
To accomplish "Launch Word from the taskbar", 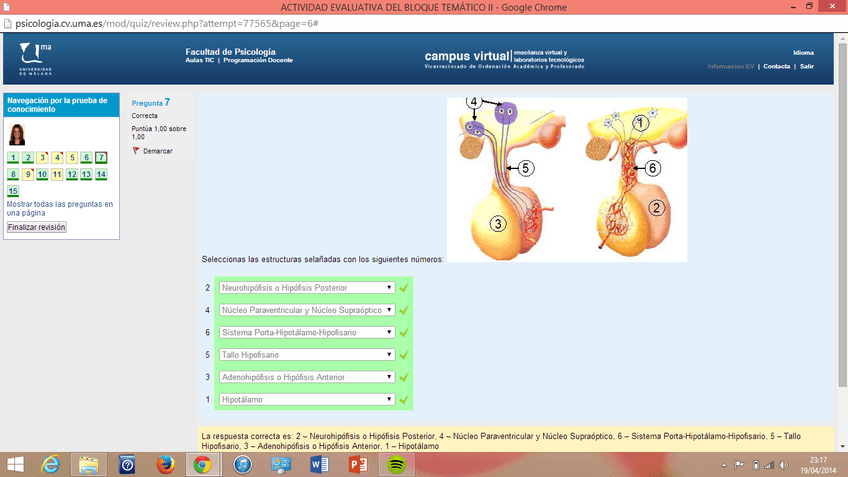I will pos(320,464).
